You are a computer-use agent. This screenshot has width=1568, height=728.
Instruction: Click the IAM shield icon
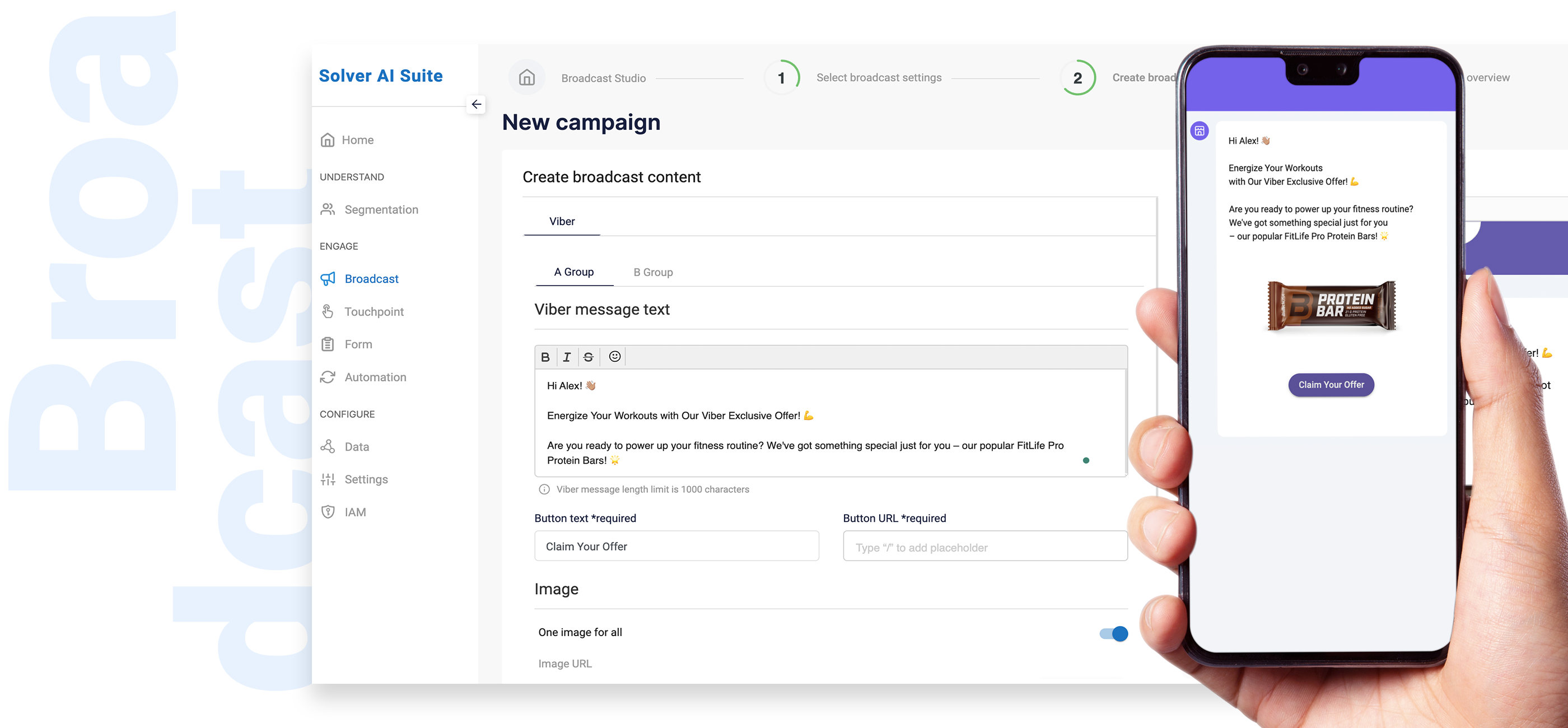(x=328, y=512)
